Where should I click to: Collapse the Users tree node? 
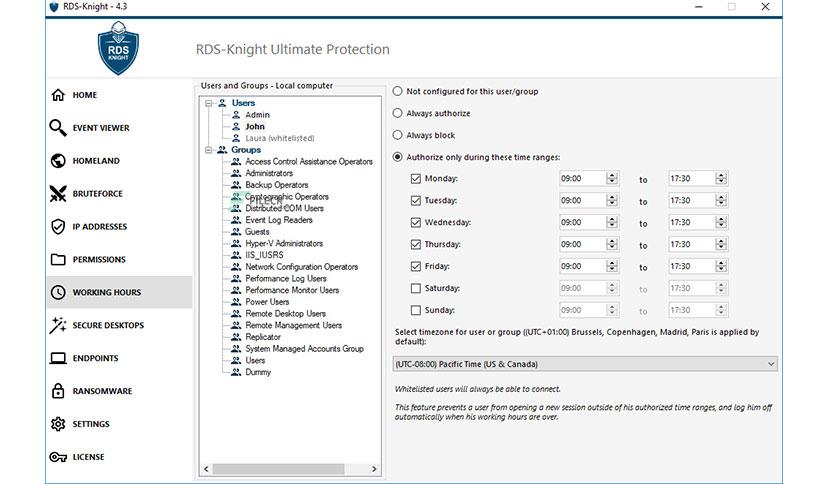pyautogui.click(x=208, y=103)
